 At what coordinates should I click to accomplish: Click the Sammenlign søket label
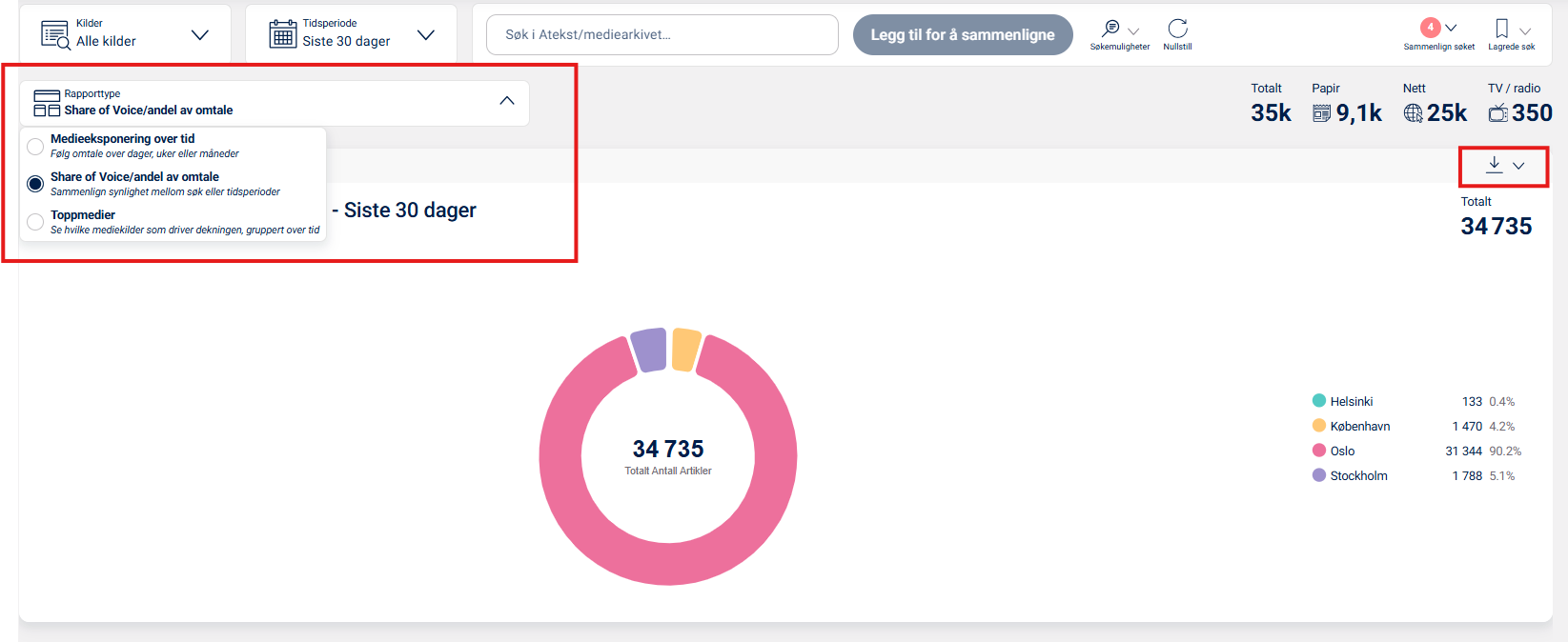coord(1439,47)
